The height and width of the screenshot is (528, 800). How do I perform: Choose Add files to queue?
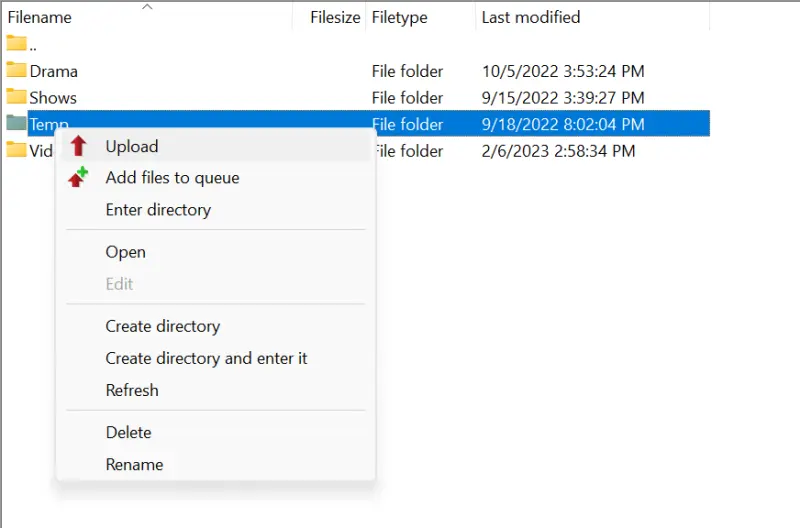(x=172, y=178)
